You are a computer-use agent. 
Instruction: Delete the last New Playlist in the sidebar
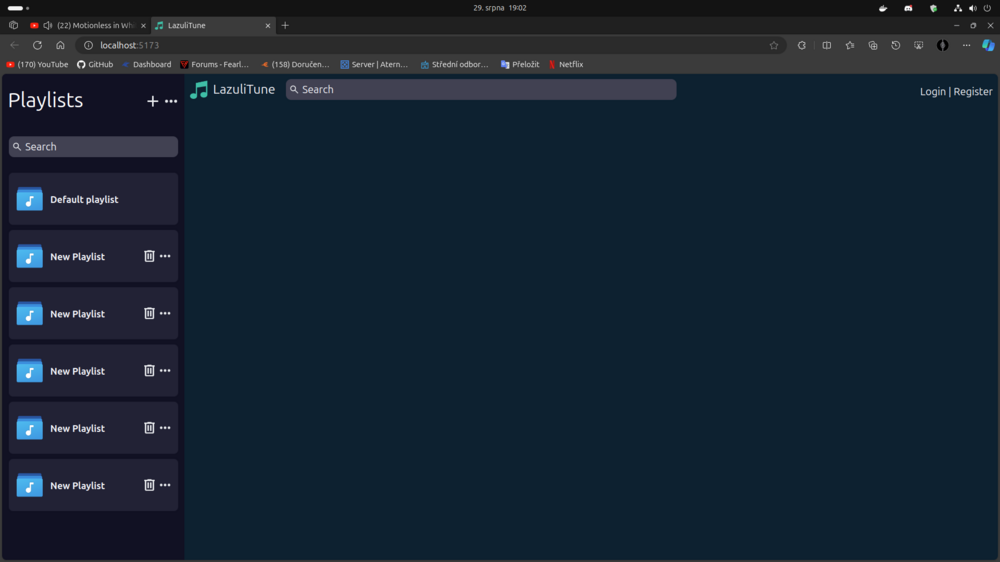pos(149,485)
